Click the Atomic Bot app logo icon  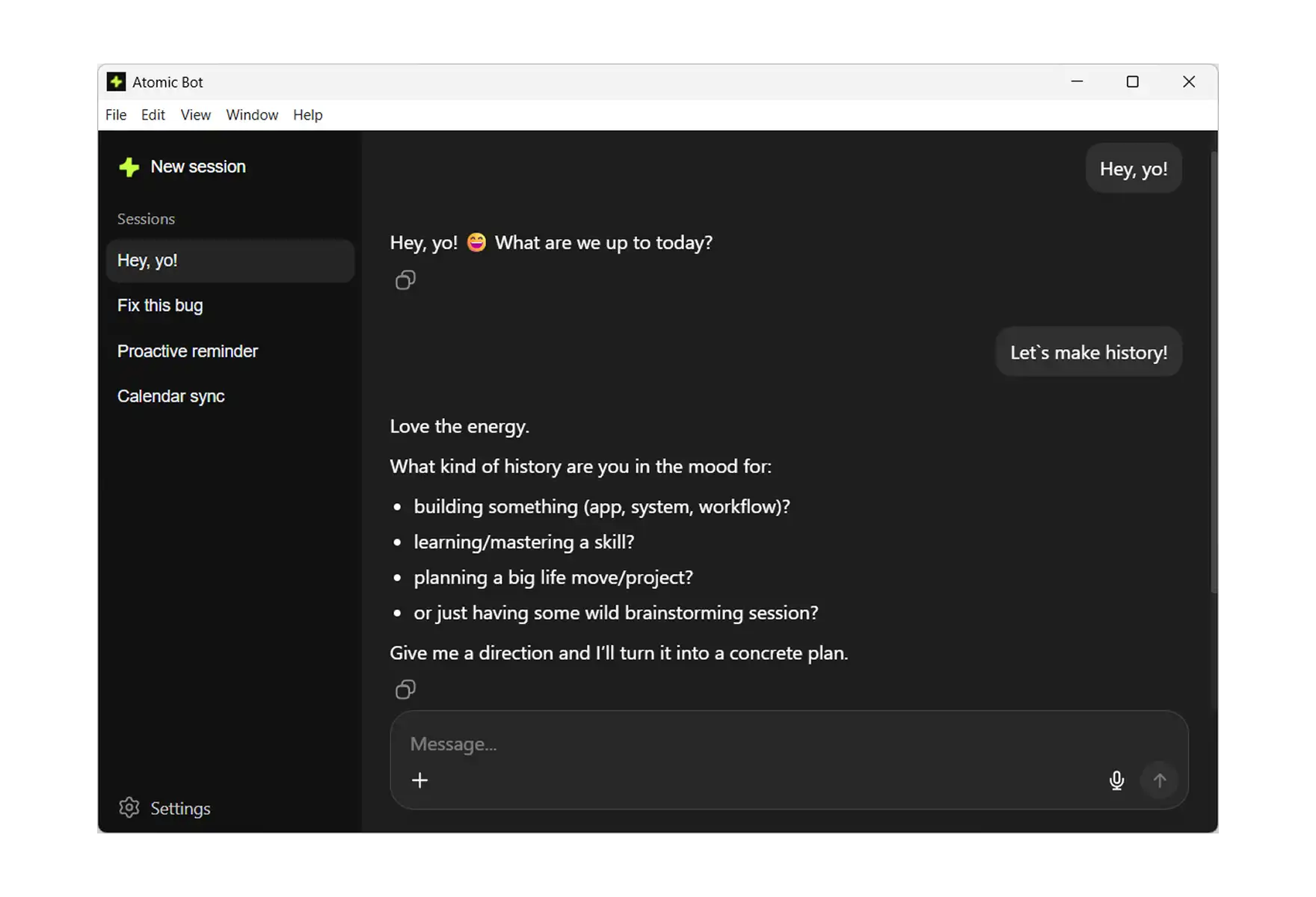click(x=116, y=81)
